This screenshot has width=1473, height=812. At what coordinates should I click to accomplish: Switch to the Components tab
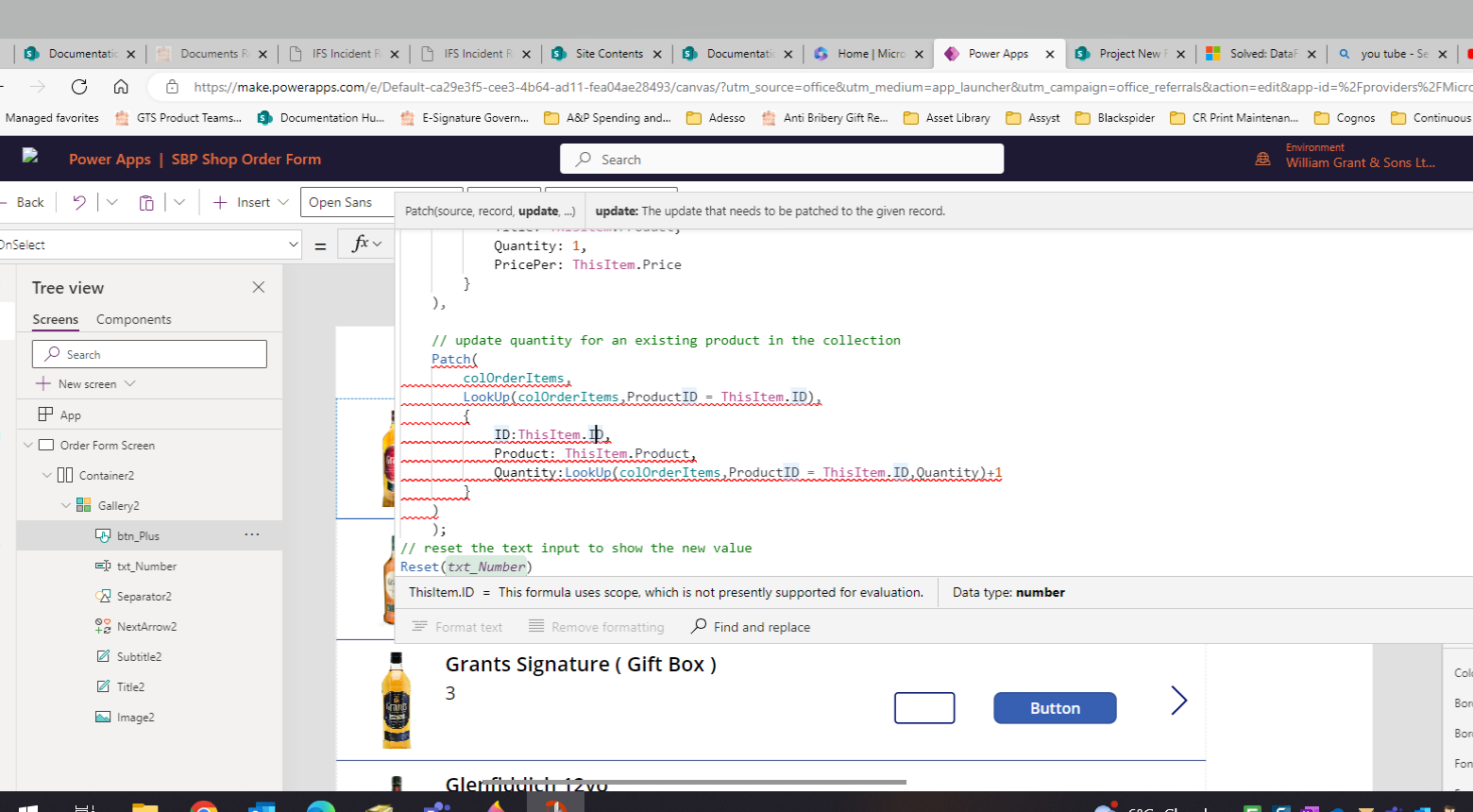pyautogui.click(x=134, y=319)
